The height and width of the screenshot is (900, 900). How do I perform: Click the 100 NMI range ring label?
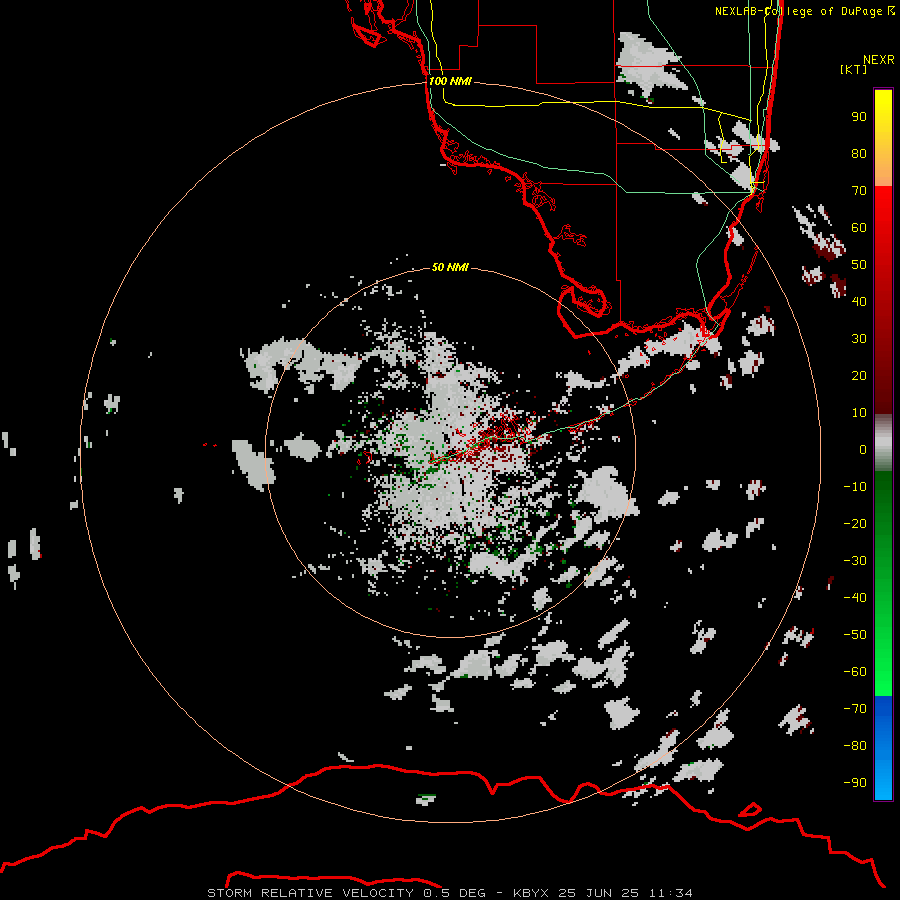[451, 81]
